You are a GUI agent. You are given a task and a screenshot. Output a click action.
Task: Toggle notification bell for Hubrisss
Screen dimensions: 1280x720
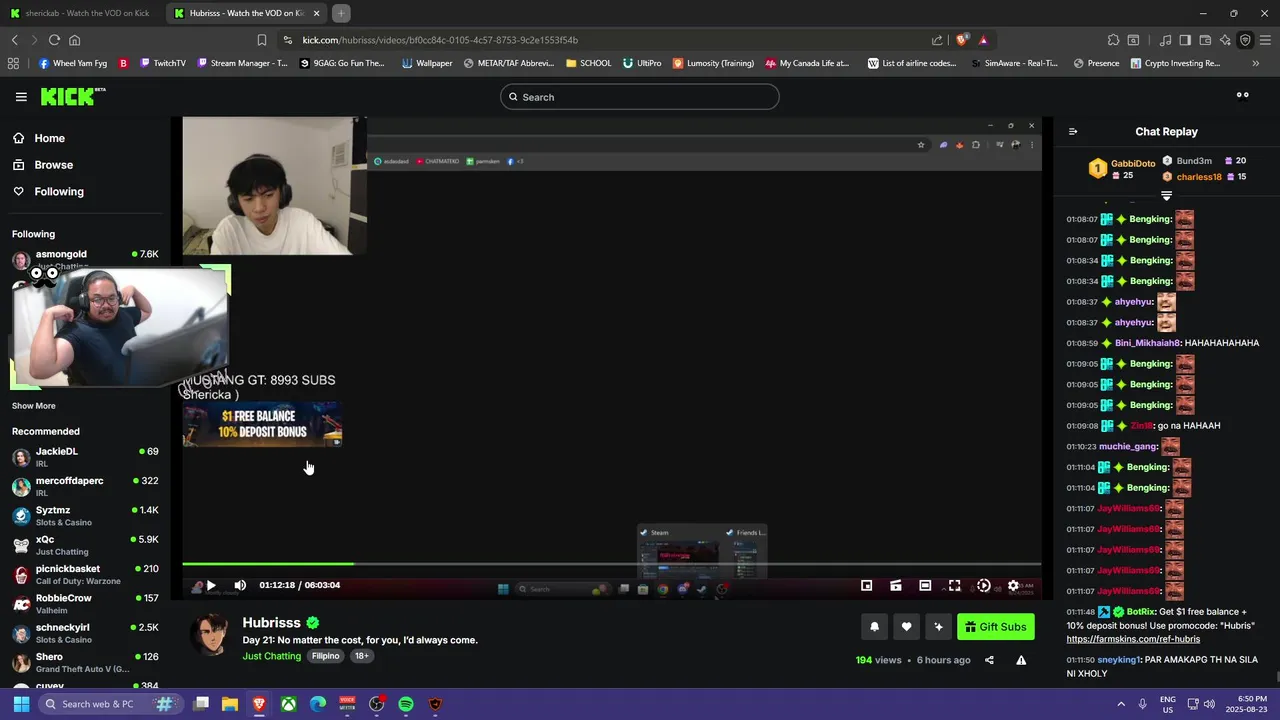click(x=874, y=627)
